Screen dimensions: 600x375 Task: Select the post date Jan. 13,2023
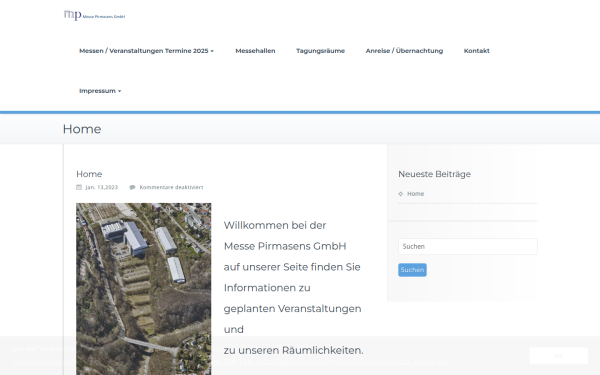(x=101, y=187)
